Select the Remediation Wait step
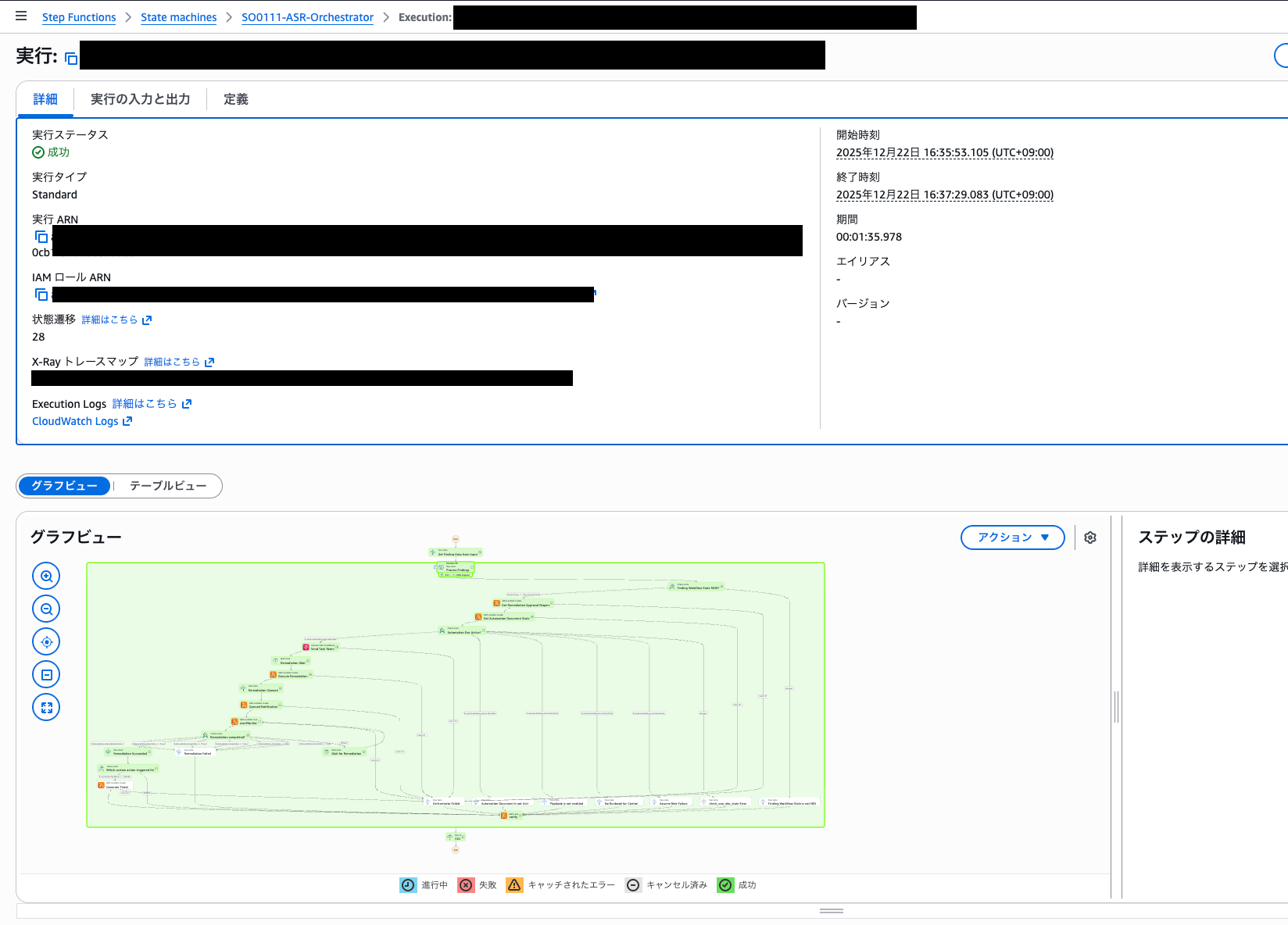Image resolution: width=1288 pixels, height=925 pixels. 290,661
